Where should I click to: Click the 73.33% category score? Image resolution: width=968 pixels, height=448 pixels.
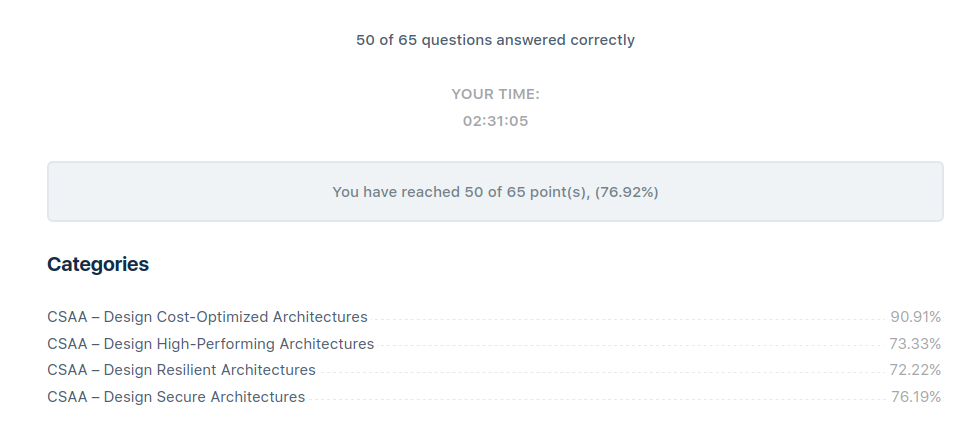tap(915, 344)
